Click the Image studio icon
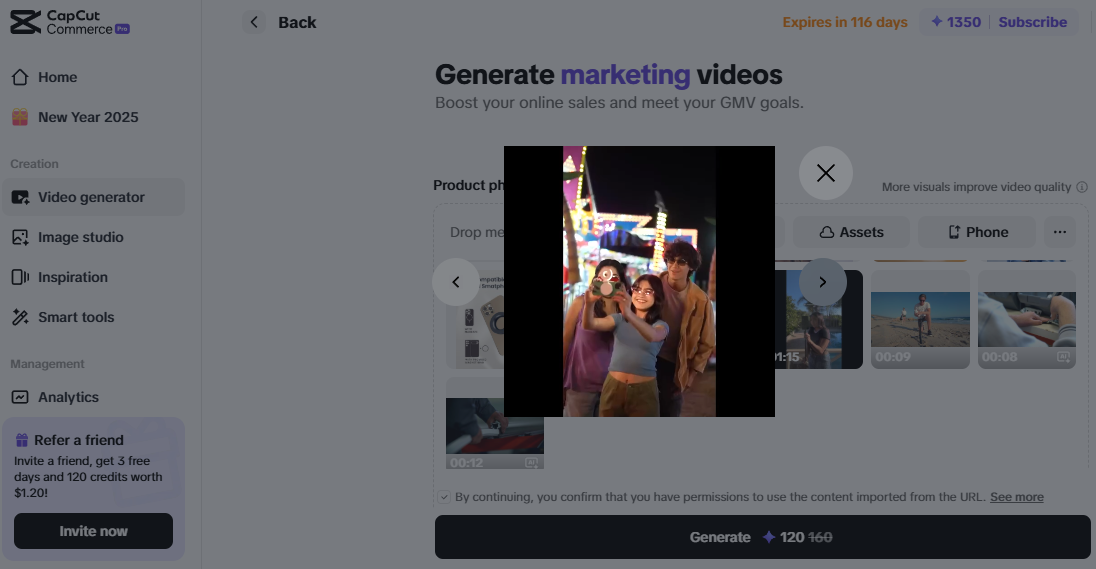The image size is (1096, 569). 20,237
